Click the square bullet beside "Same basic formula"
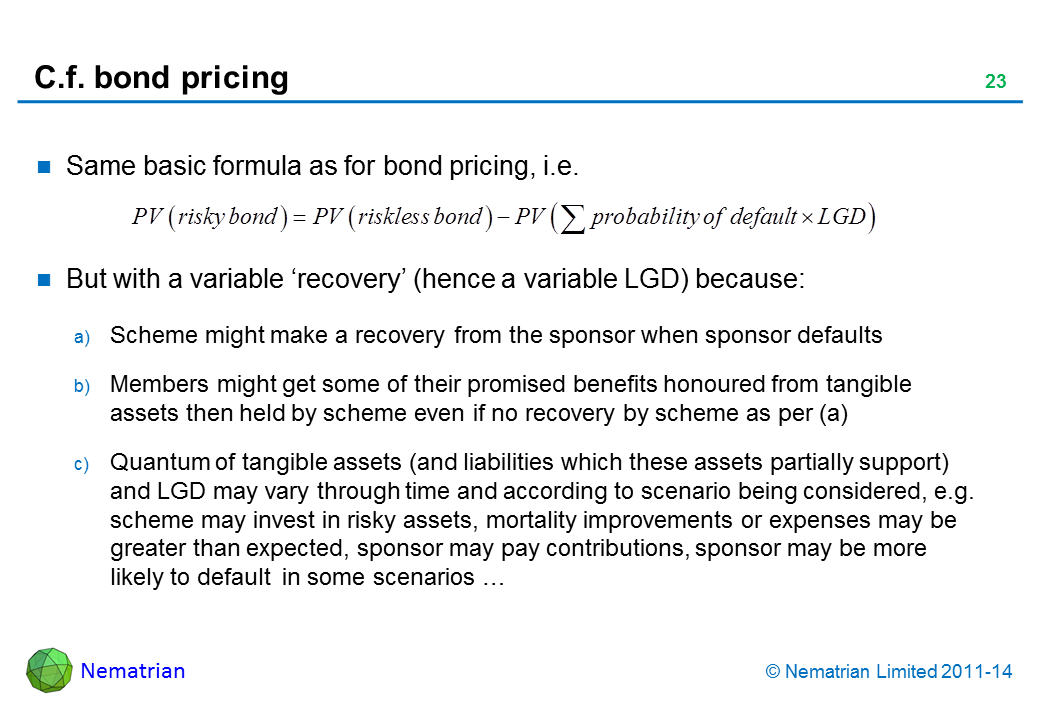This screenshot has width=1040, height=720. [x=45, y=168]
